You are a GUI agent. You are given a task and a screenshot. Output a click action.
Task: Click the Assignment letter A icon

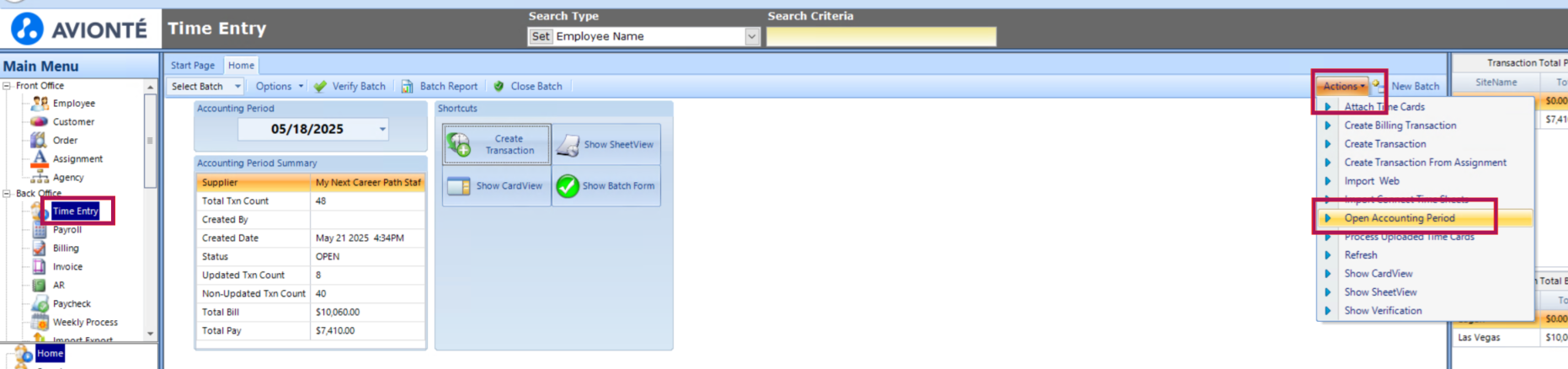pos(40,158)
